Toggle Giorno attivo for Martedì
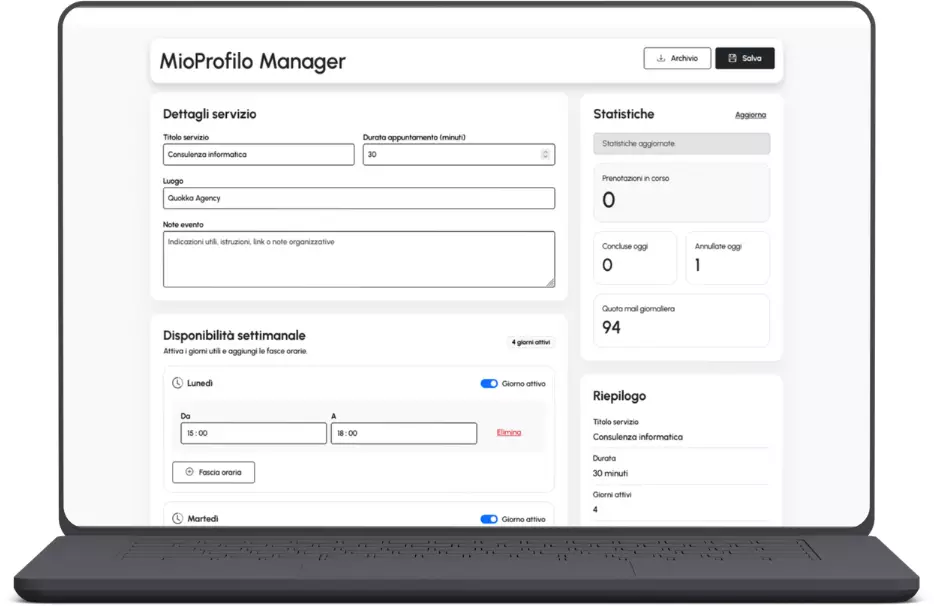This screenshot has height=606, width=934. pos(489,518)
